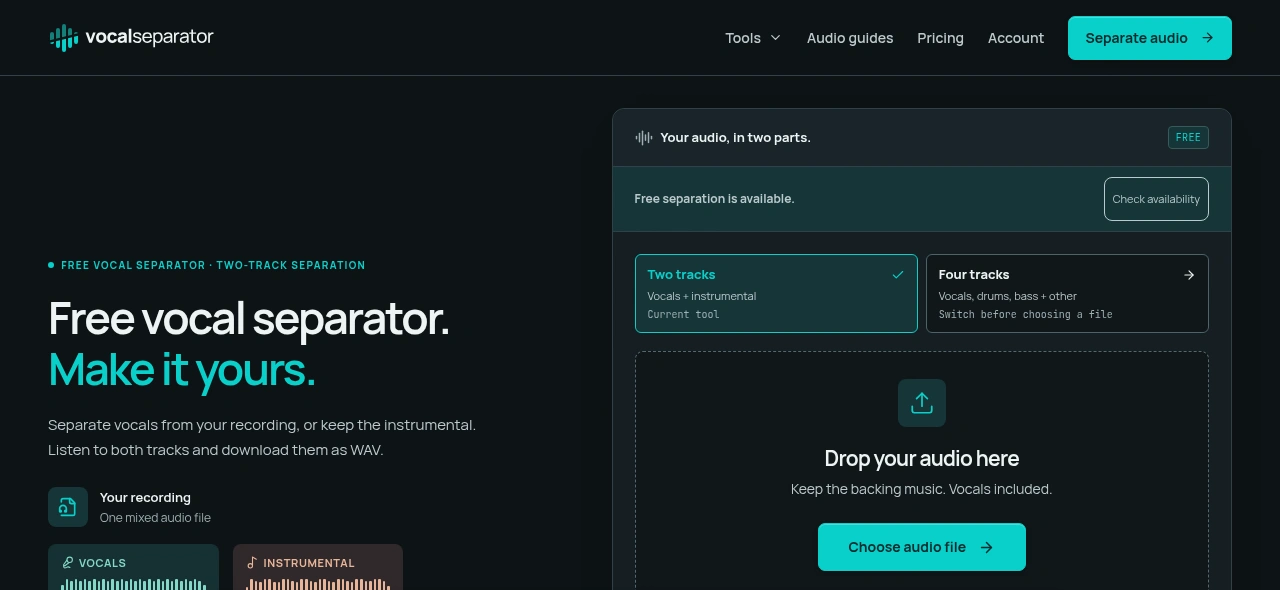Screen dimensions: 1280x590
Task: Click arrow icon in Separate audio button
Action: pyautogui.click(x=1208, y=38)
